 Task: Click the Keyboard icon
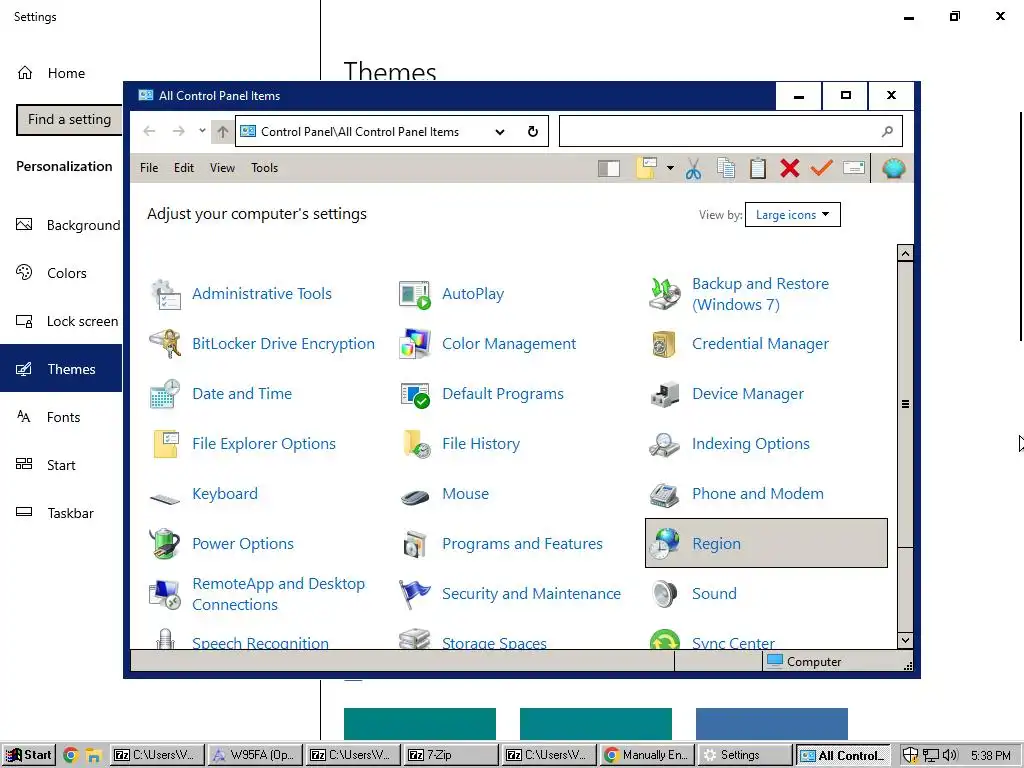click(165, 499)
